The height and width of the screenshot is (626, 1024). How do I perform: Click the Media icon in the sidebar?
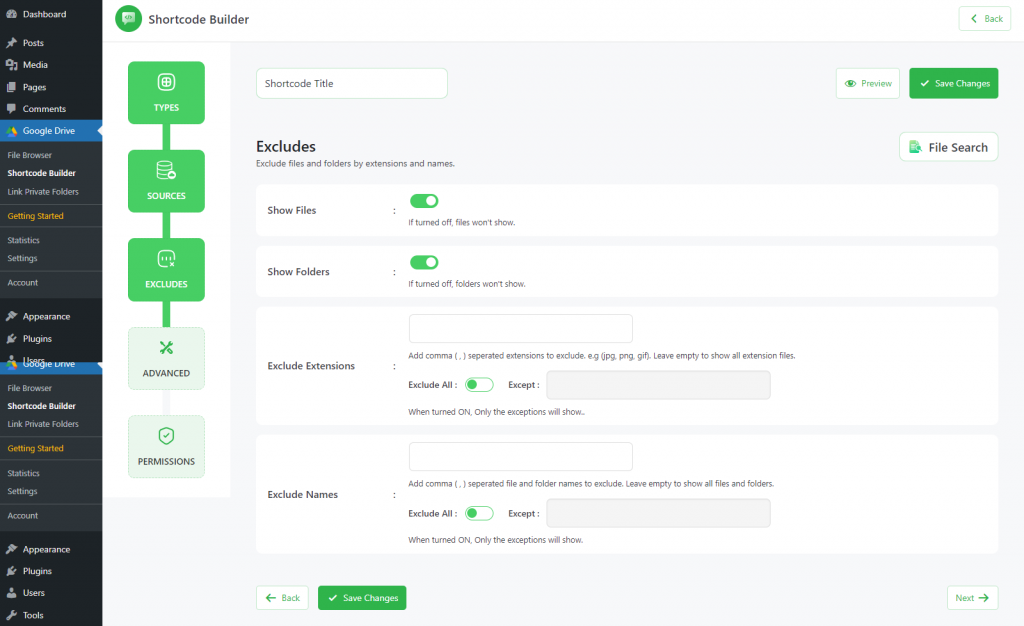pyautogui.click(x=11, y=65)
